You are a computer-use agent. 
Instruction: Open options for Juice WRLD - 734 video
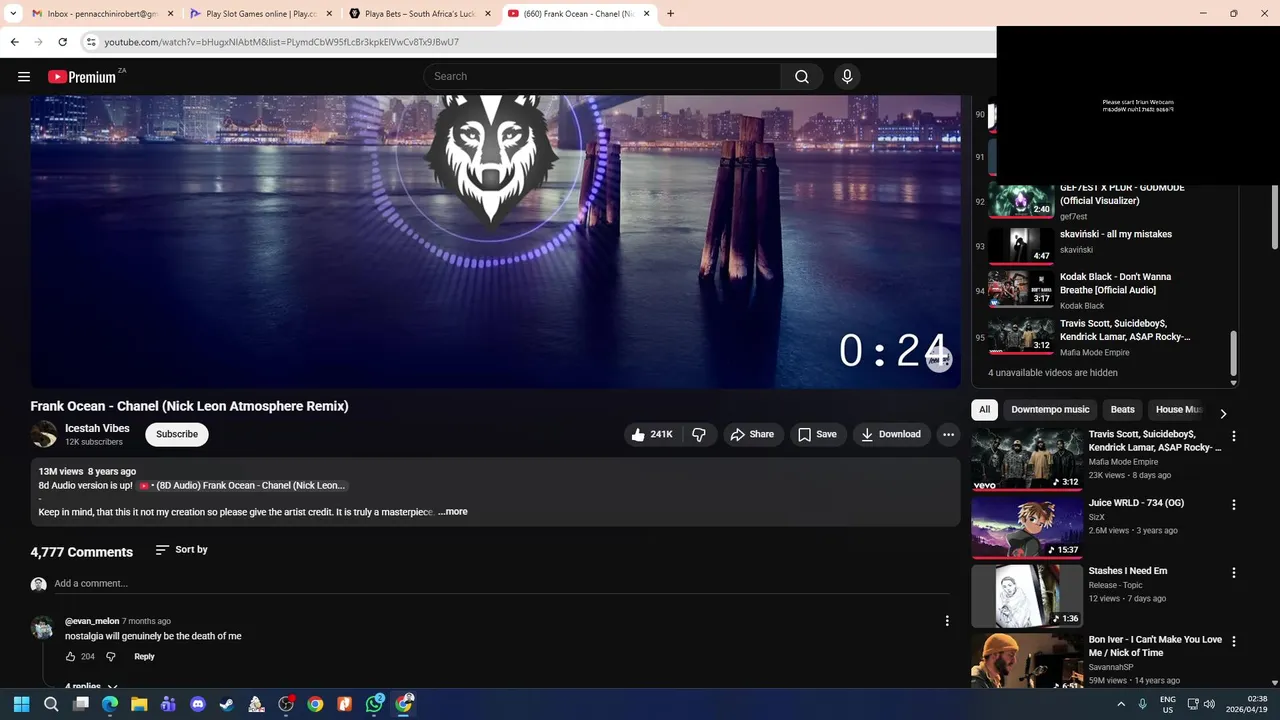click(x=1234, y=505)
